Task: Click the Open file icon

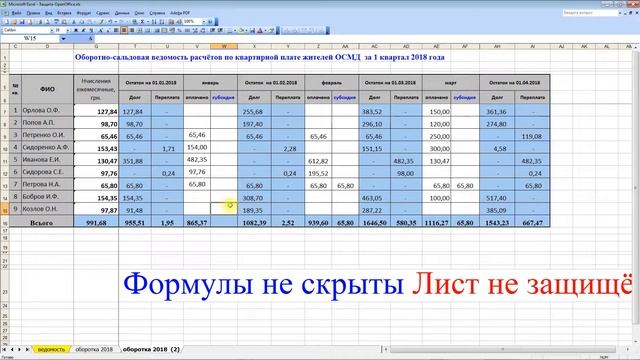Action: [14, 22]
